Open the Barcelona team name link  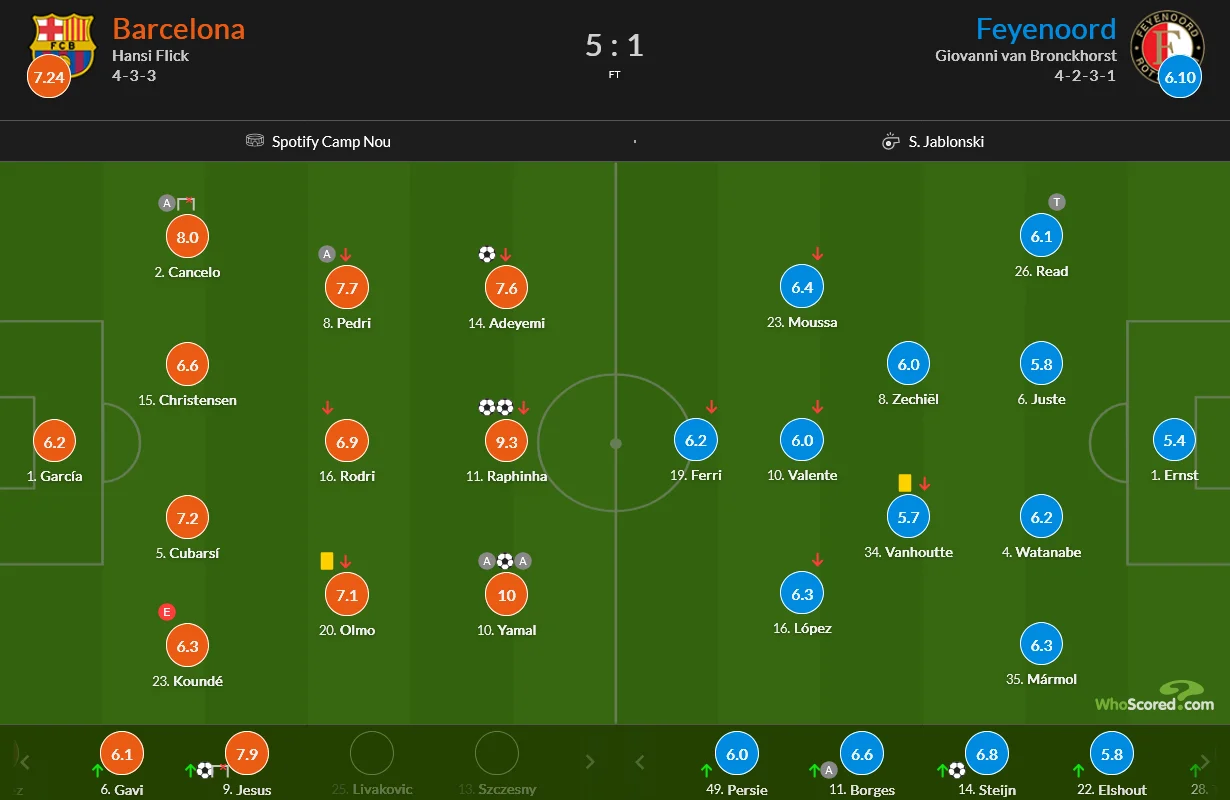tap(178, 28)
